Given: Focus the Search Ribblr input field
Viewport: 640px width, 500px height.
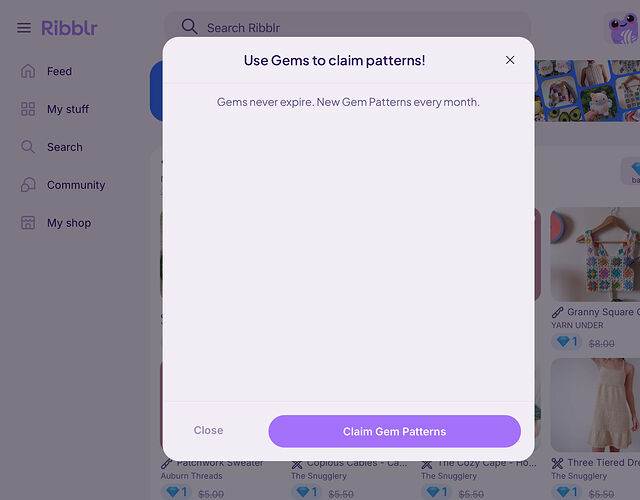Looking at the screenshot, I should pyautogui.click(x=348, y=27).
